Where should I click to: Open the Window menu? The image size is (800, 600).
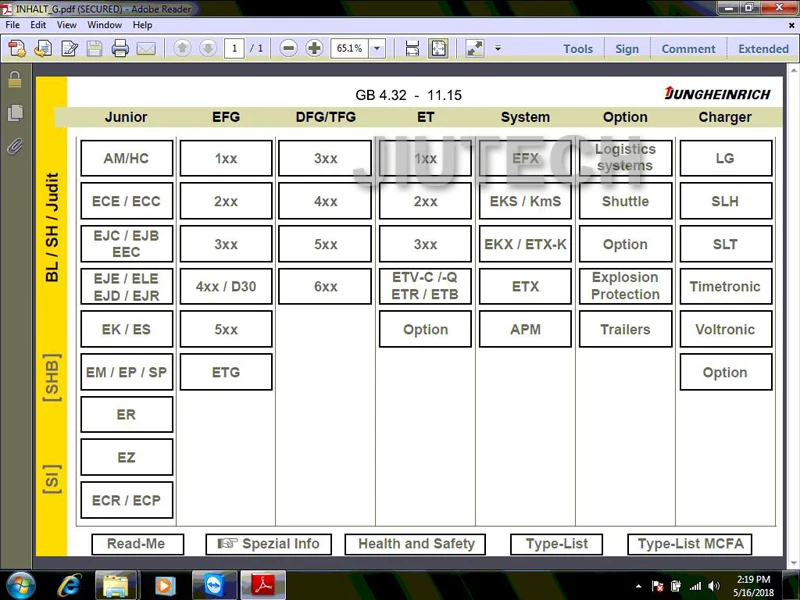pyautogui.click(x=105, y=24)
